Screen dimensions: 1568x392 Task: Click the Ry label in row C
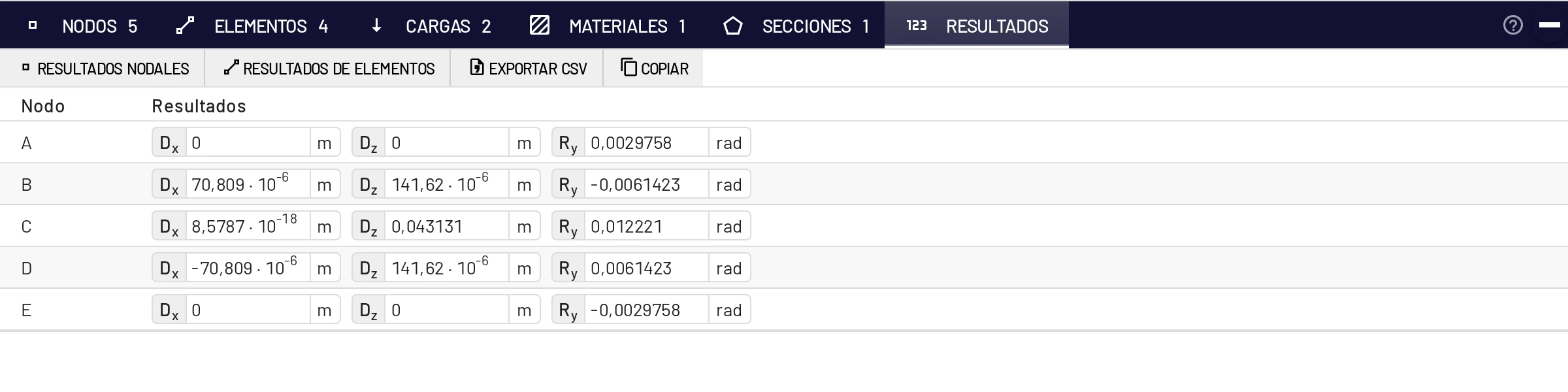pos(568,227)
